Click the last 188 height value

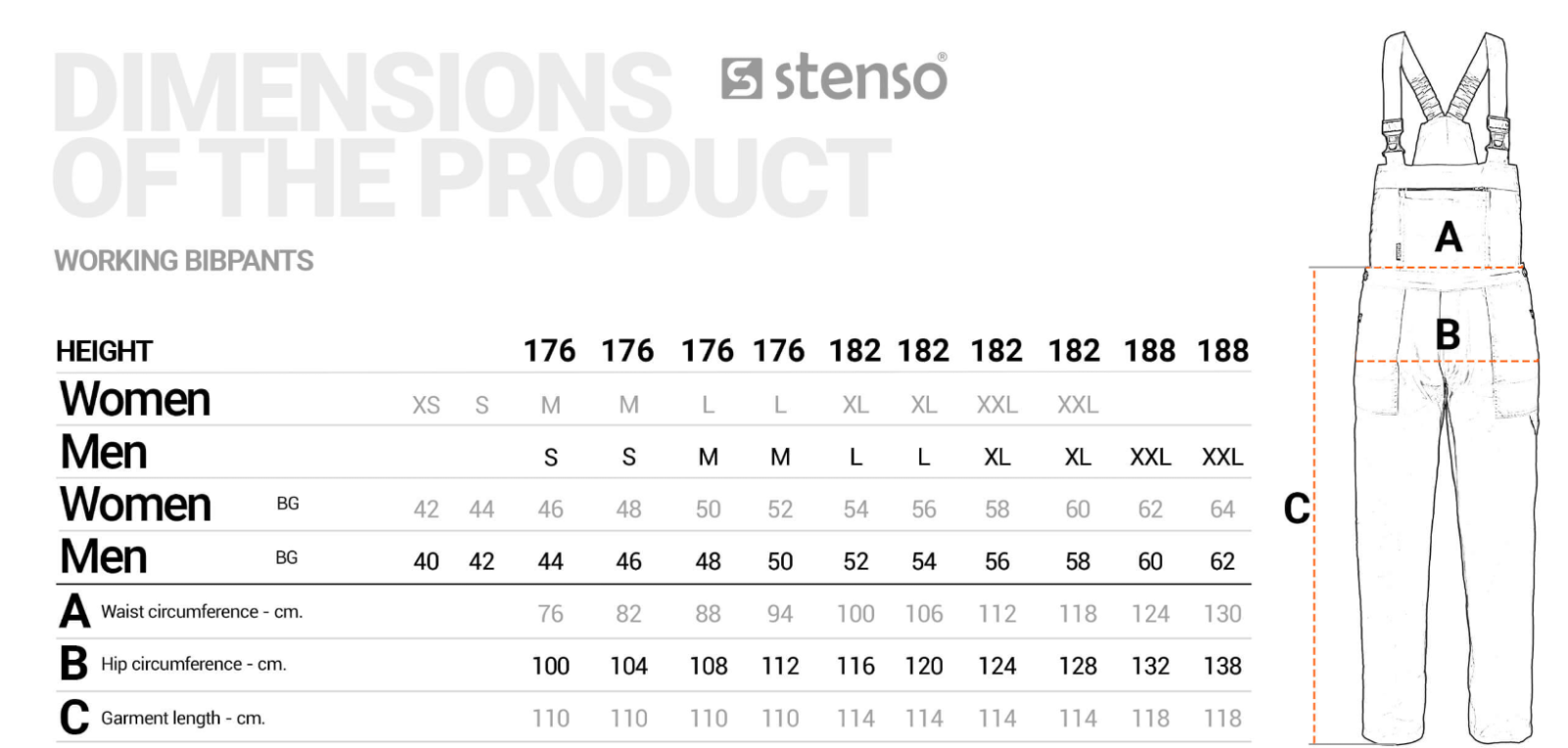pos(1223,351)
